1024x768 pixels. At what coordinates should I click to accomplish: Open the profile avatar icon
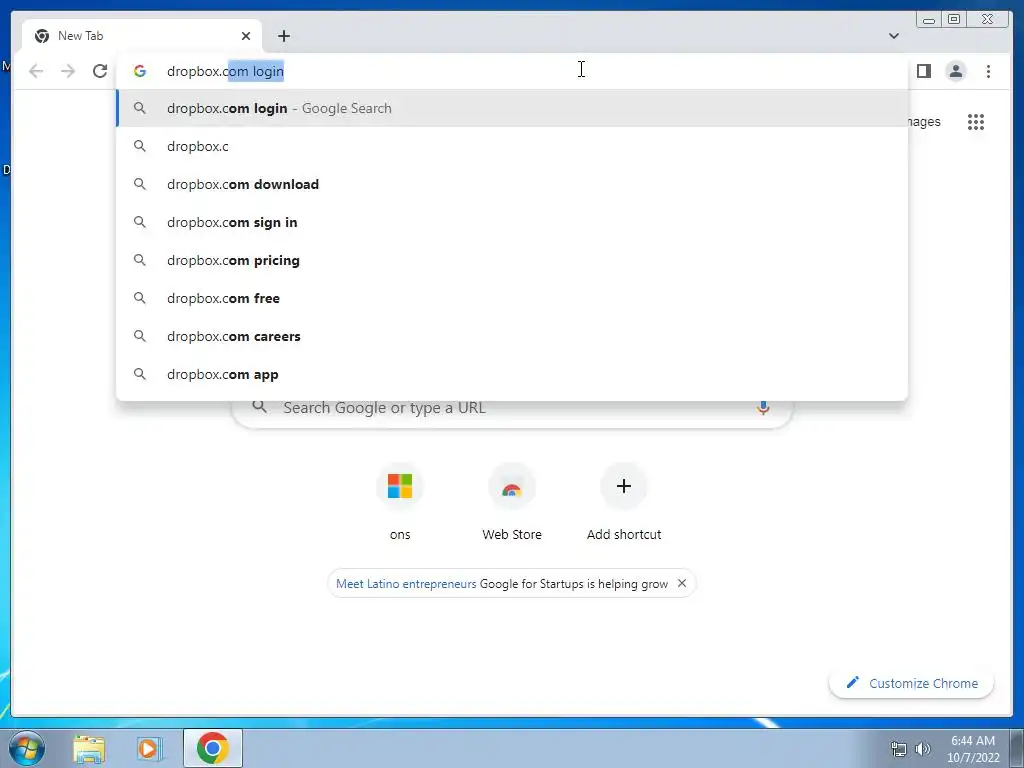[955, 71]
